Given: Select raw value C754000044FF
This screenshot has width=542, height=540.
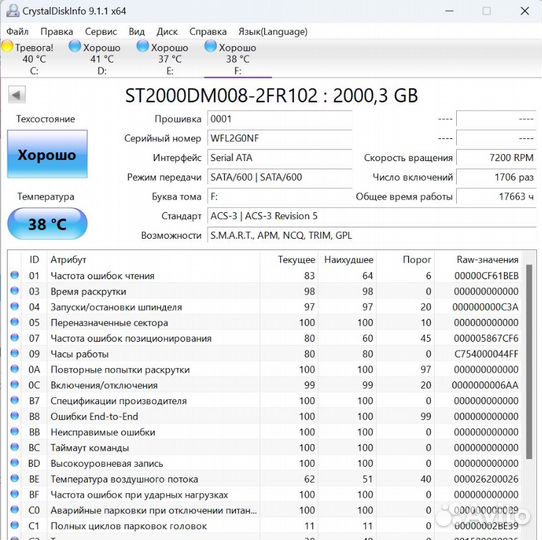Looking at the screenshot, I should pyautogui.click(x=486, y=354).
